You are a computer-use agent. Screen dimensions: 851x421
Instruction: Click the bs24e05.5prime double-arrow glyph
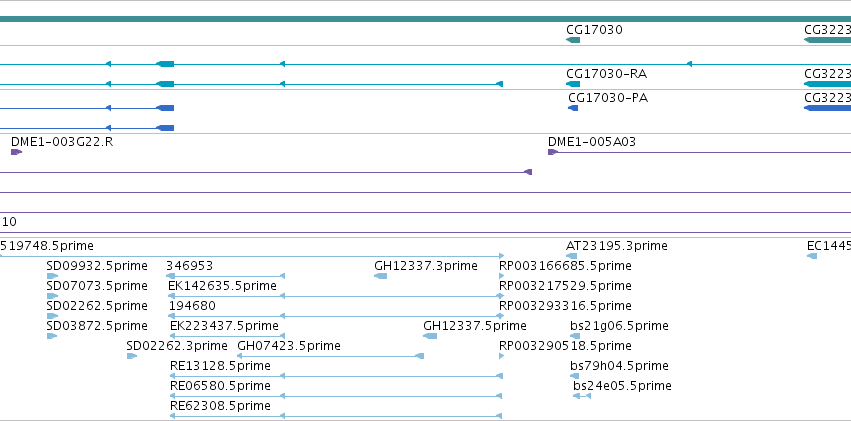[582, 396]
